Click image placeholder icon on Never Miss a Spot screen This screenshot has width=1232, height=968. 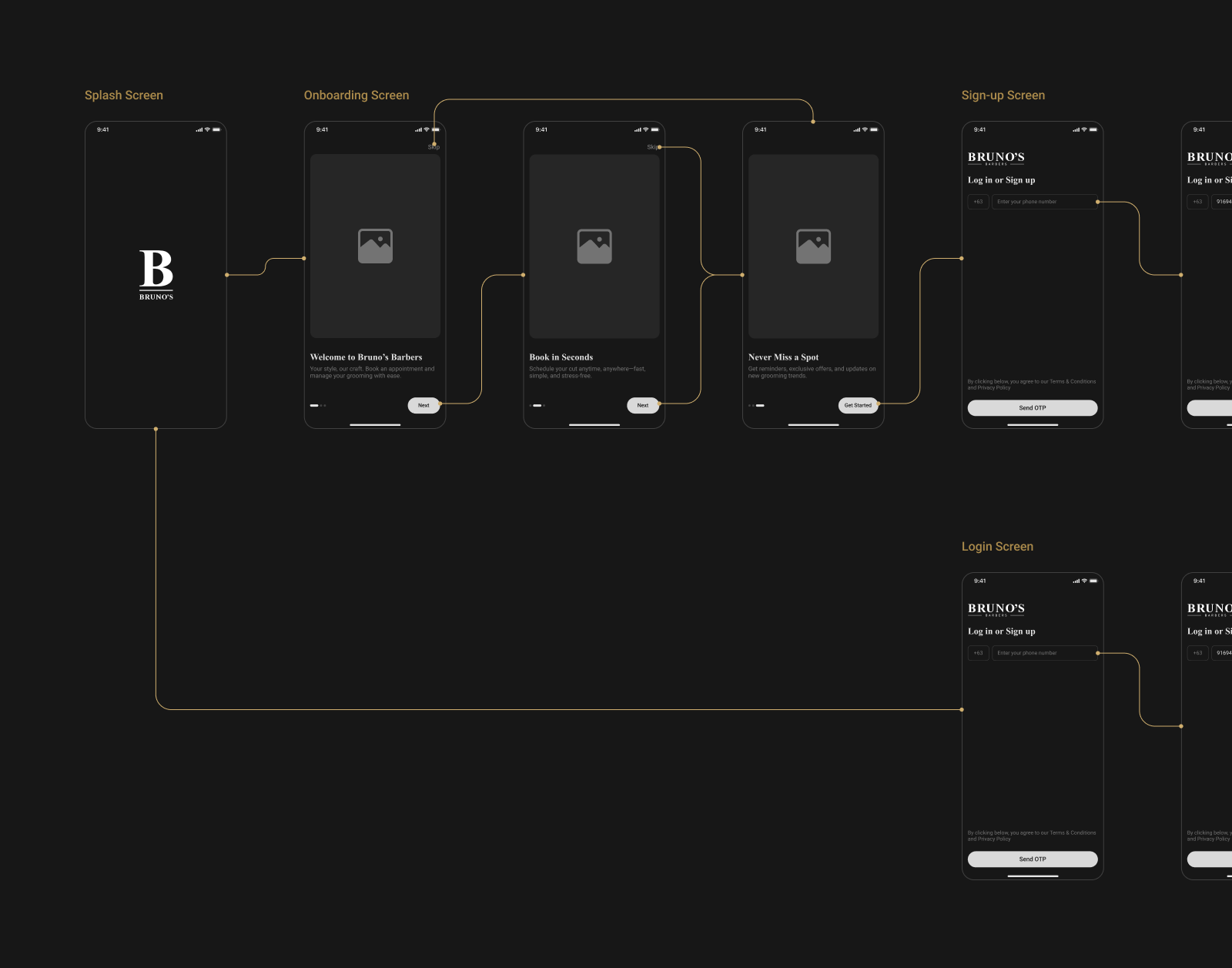pos(812,245)
